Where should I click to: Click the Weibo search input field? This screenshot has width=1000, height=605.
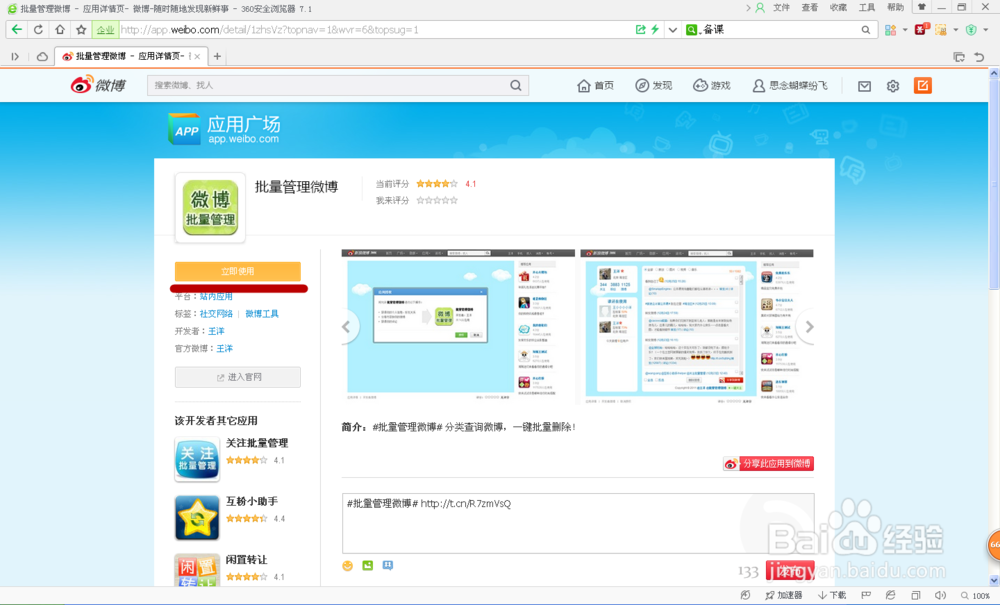click(x=328, y=85)
